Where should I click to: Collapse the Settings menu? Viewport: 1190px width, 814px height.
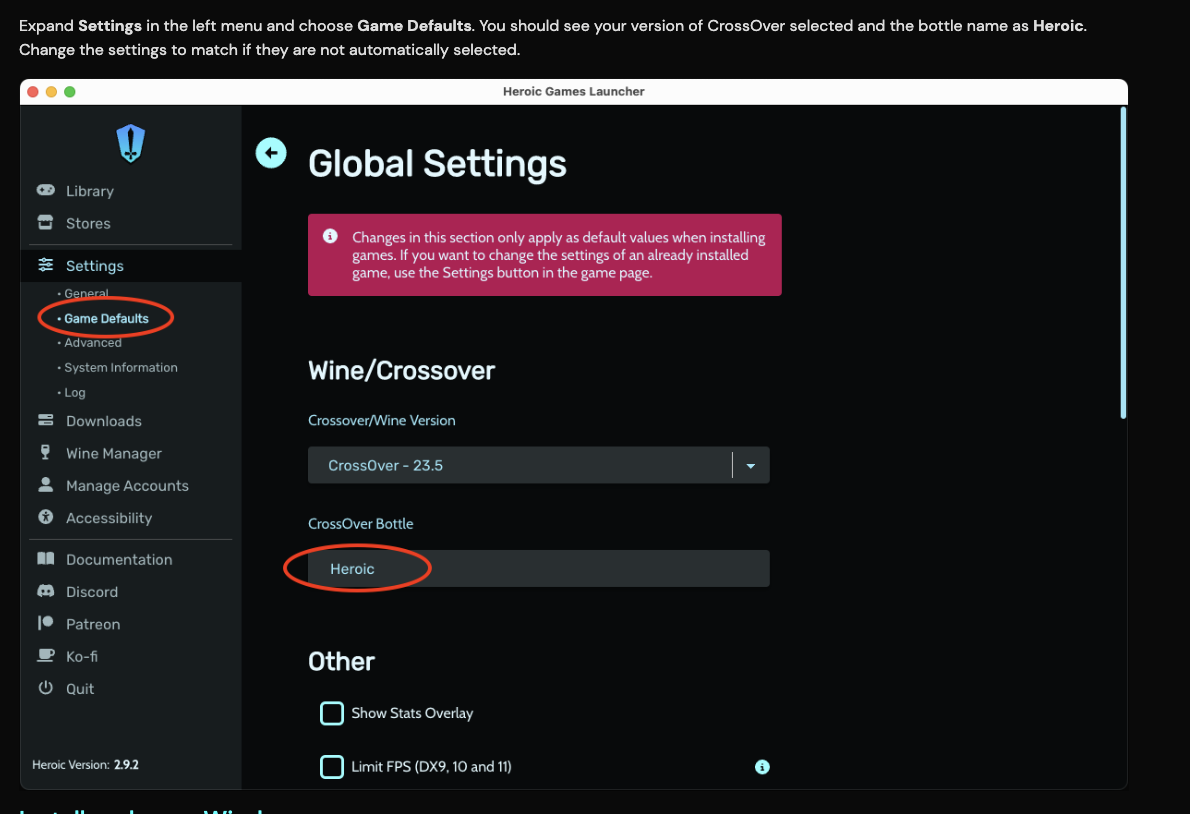pyautogui.click(x=94, y=266)
